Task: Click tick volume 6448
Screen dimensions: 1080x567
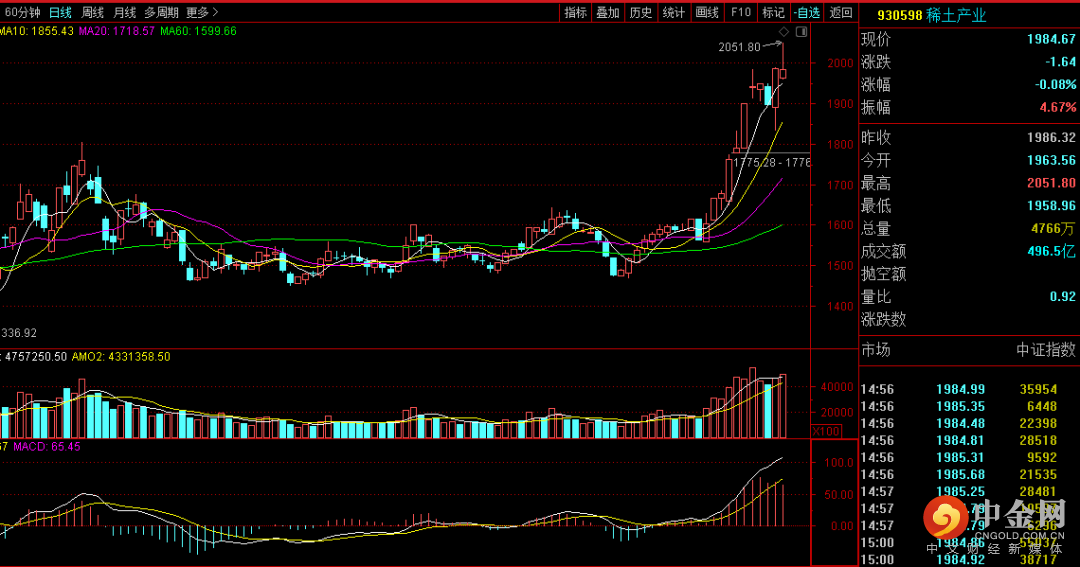Action: tap(1041, 406)
